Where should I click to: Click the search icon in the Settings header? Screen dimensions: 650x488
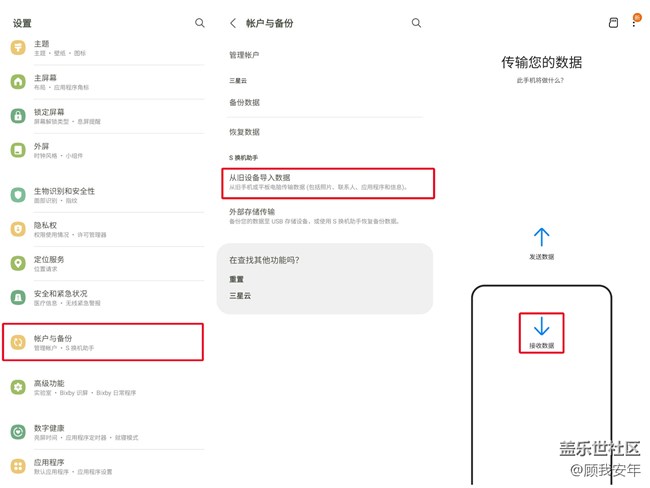(200, 23)
